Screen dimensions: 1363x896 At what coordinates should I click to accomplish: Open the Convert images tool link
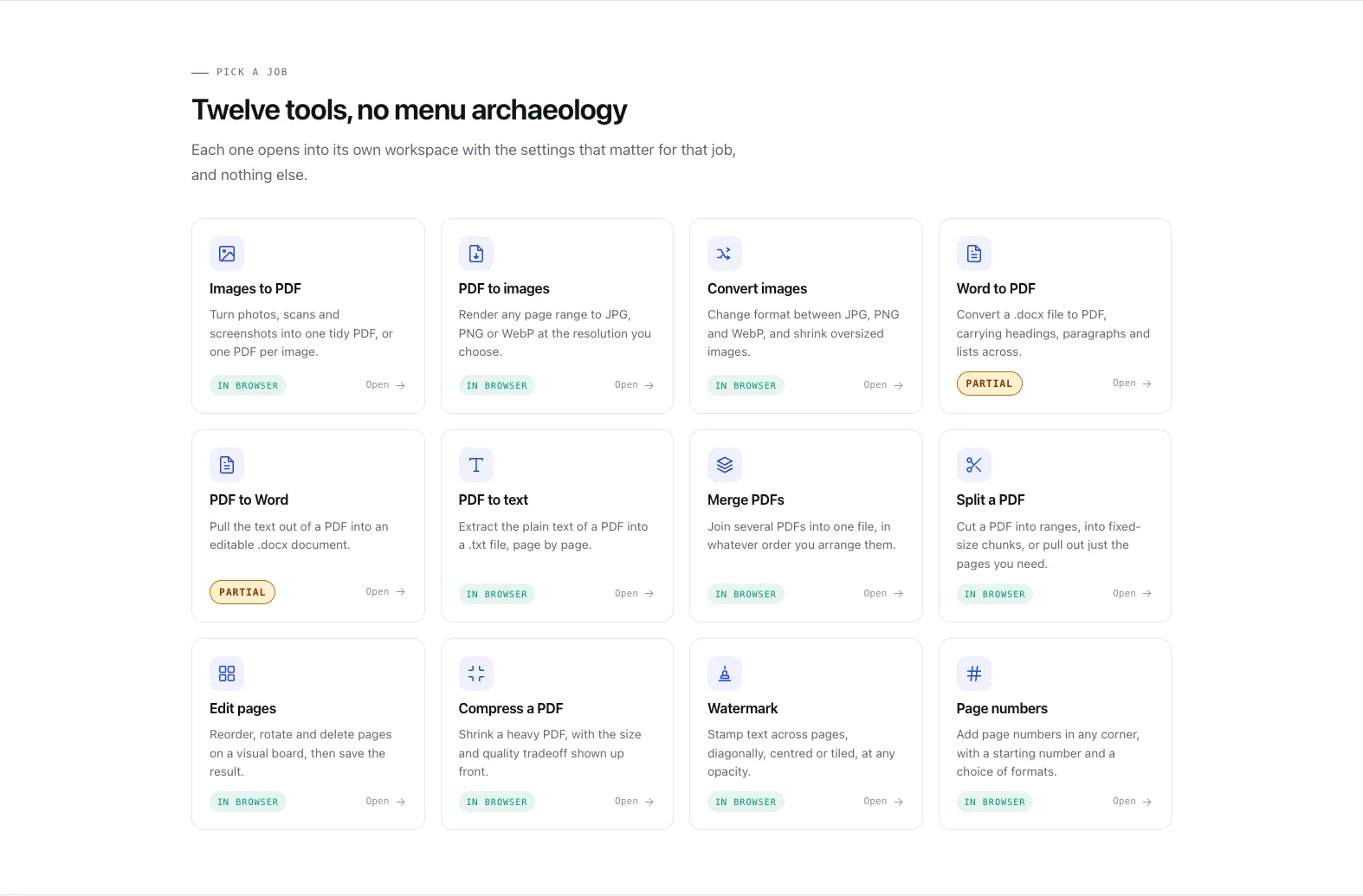point(883,385)
